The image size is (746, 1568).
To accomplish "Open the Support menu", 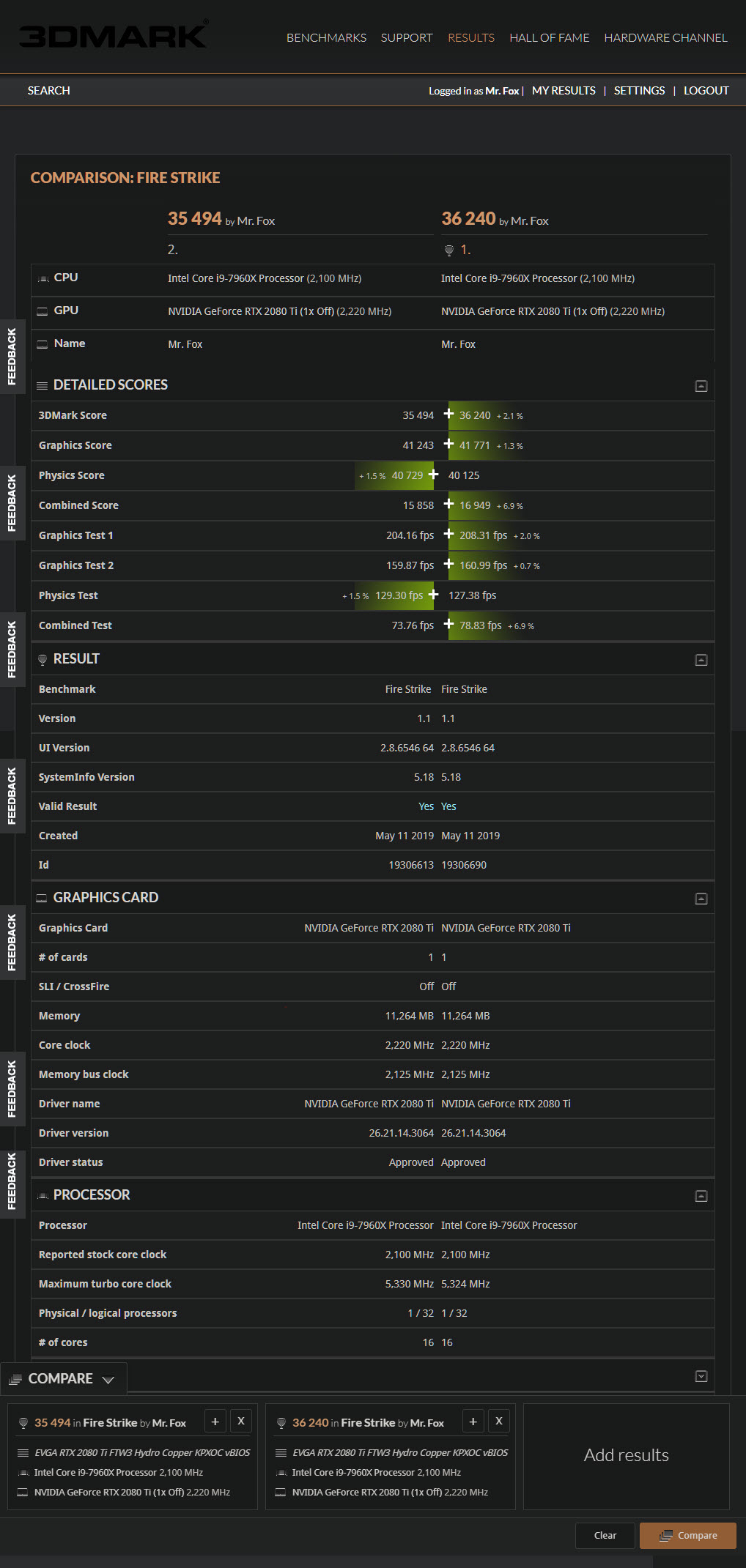I will [407, 37].
